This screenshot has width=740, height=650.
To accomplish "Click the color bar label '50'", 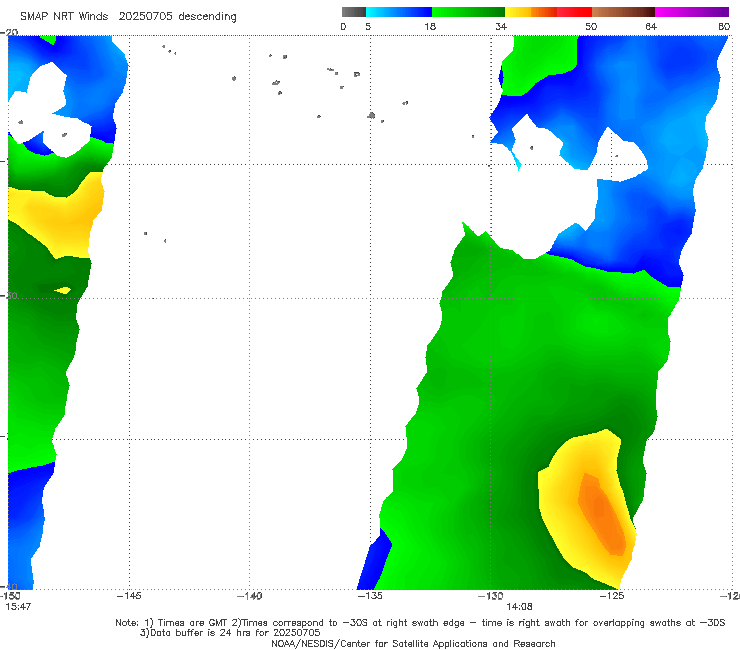I will point(591,26).
